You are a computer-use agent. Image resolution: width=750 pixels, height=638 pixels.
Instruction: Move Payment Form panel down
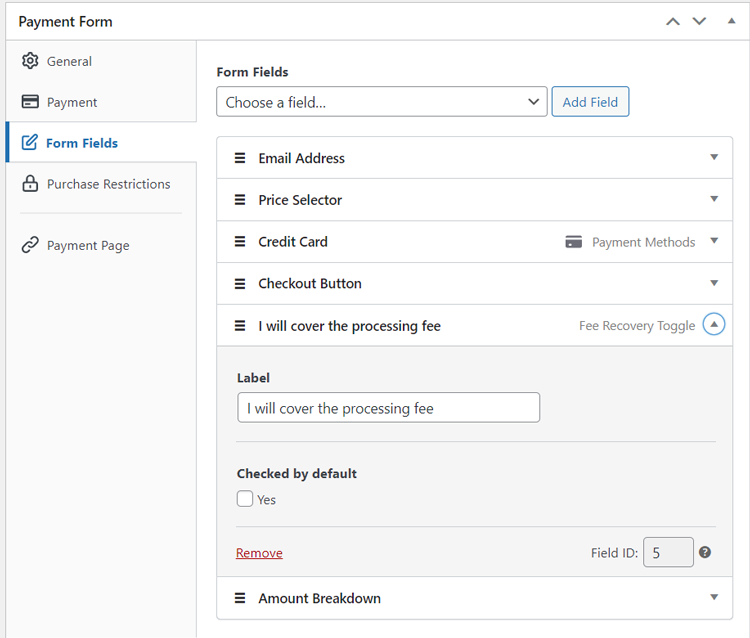[x=699, y=22]
